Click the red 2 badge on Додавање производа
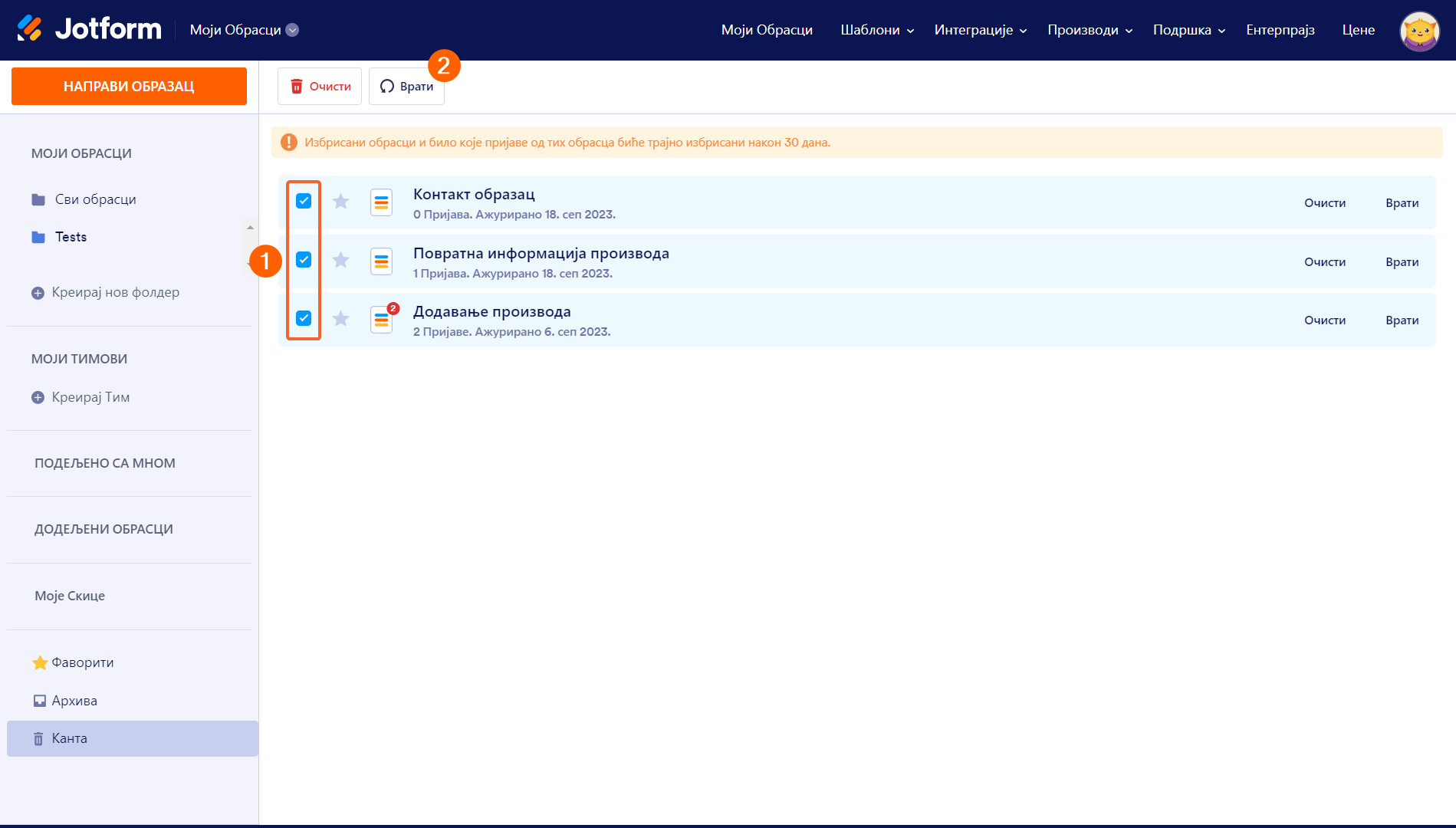The image size is (1456, 828). [x=393, y=308]
